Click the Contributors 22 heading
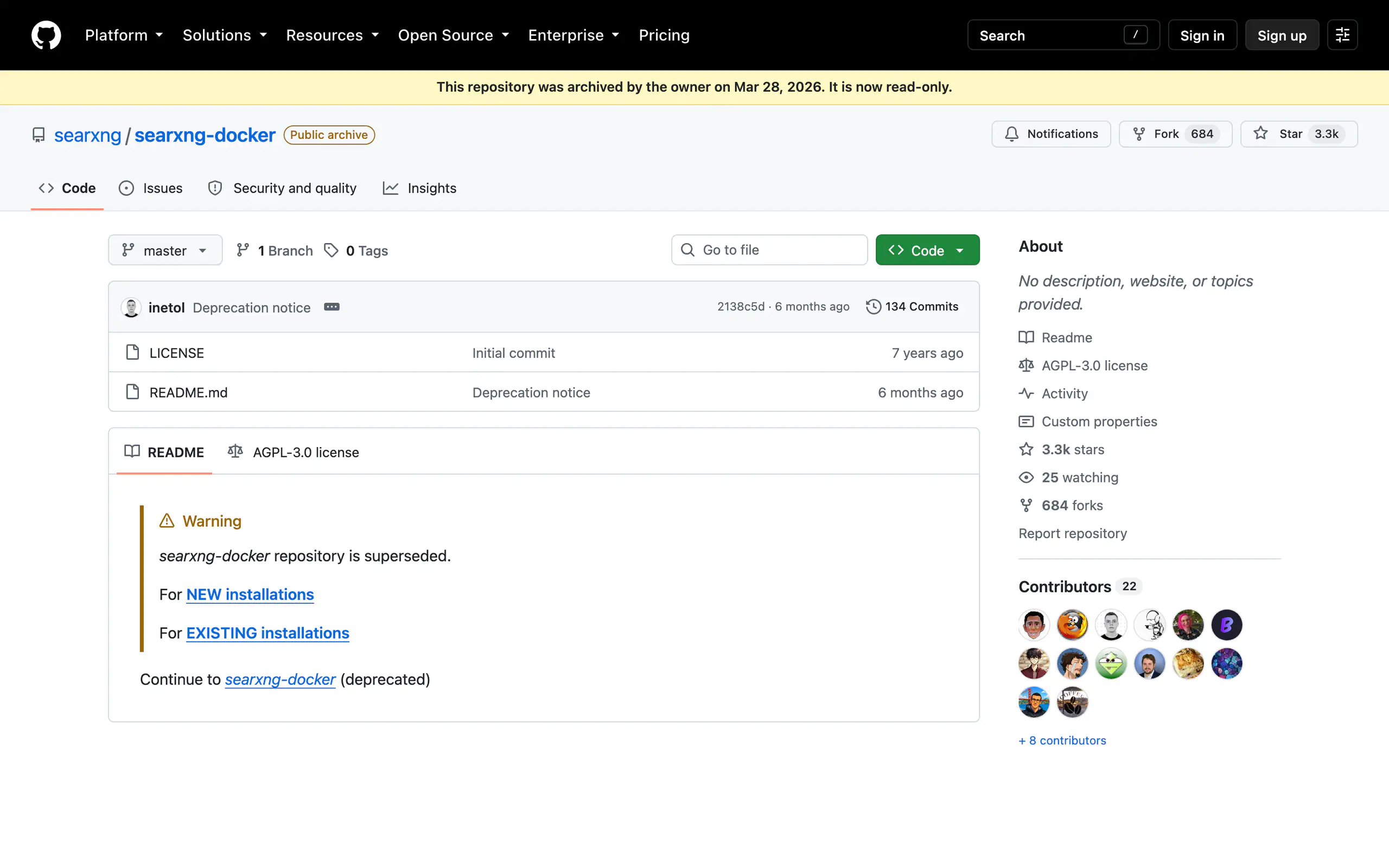 (x=1079, y=586)
